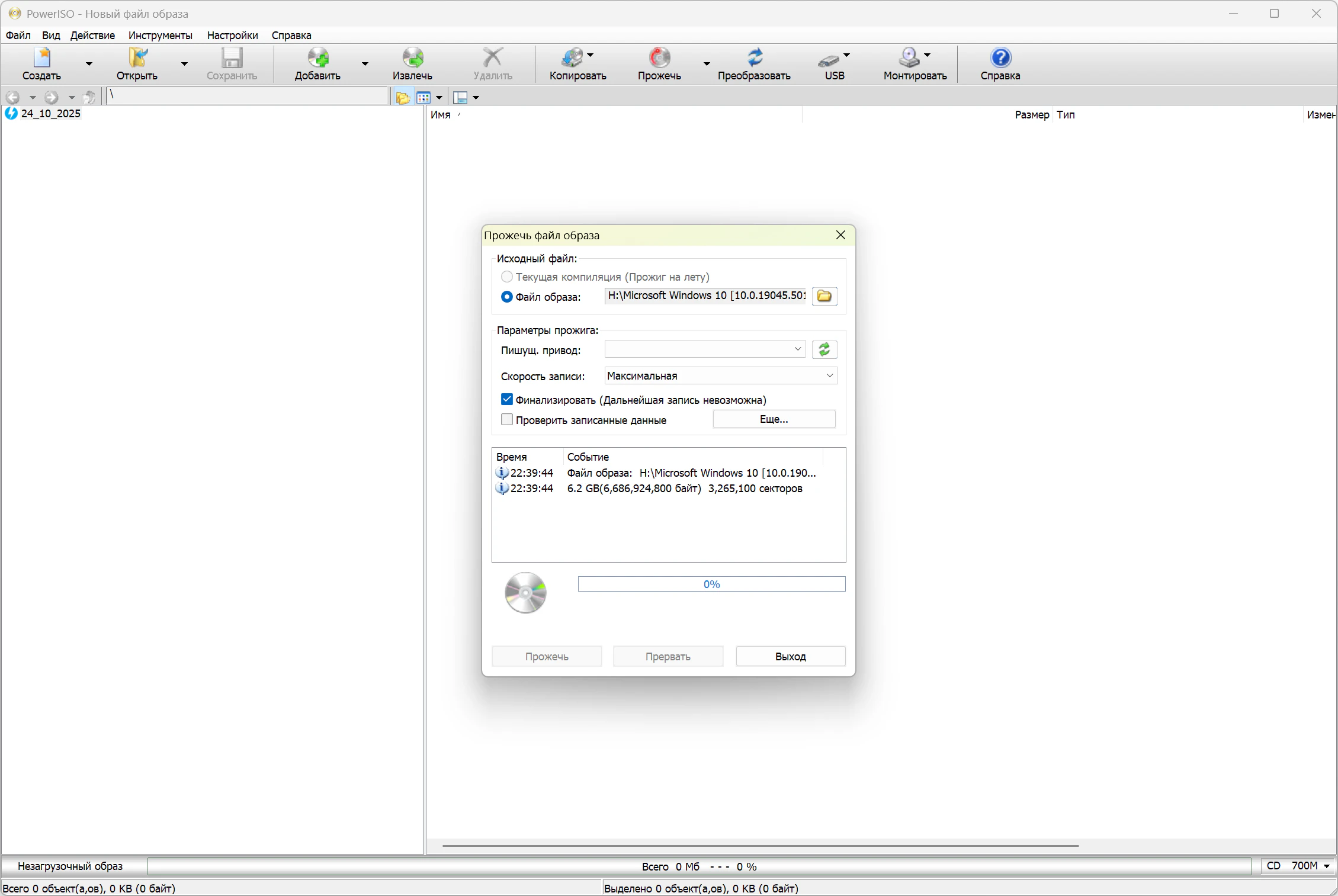The width and height of the screenshot is (1338, 896).
Task: Click the burn progress bar at 0%
Action: point(711,585)
